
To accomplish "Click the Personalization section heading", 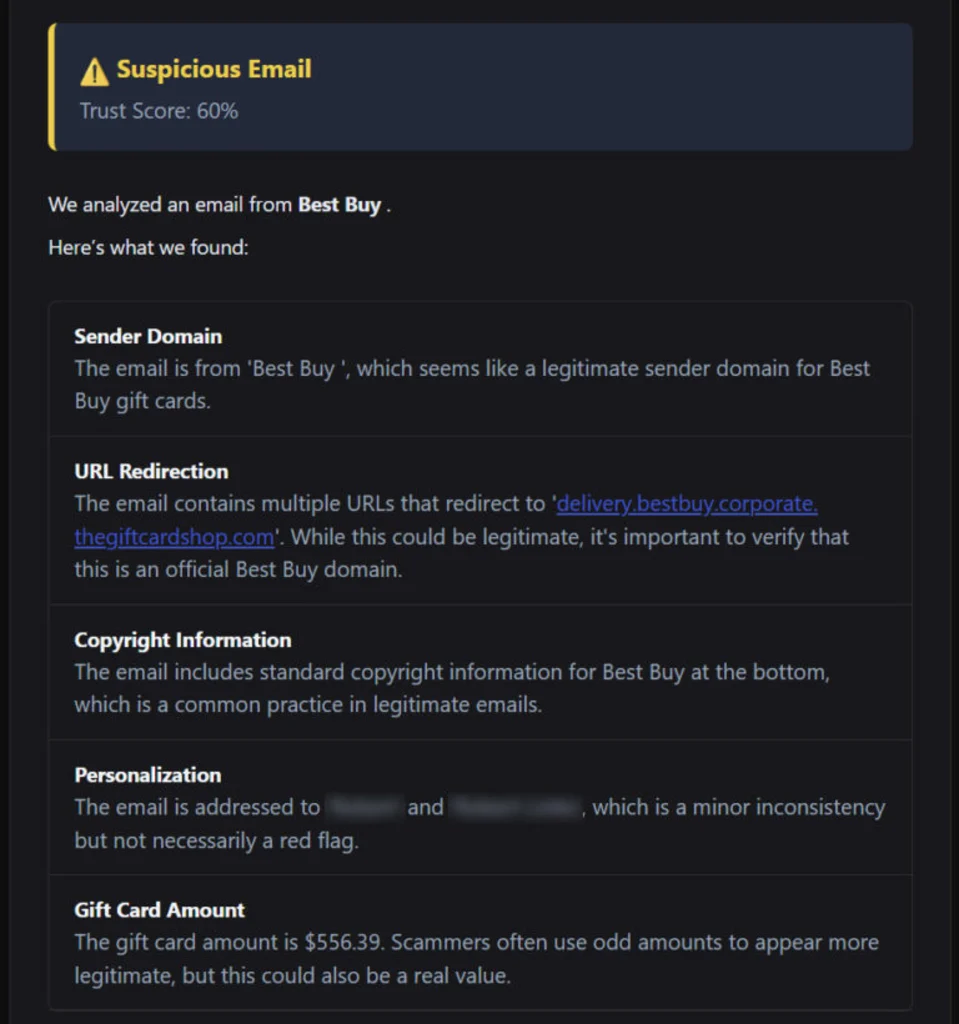I will [148, 775].
